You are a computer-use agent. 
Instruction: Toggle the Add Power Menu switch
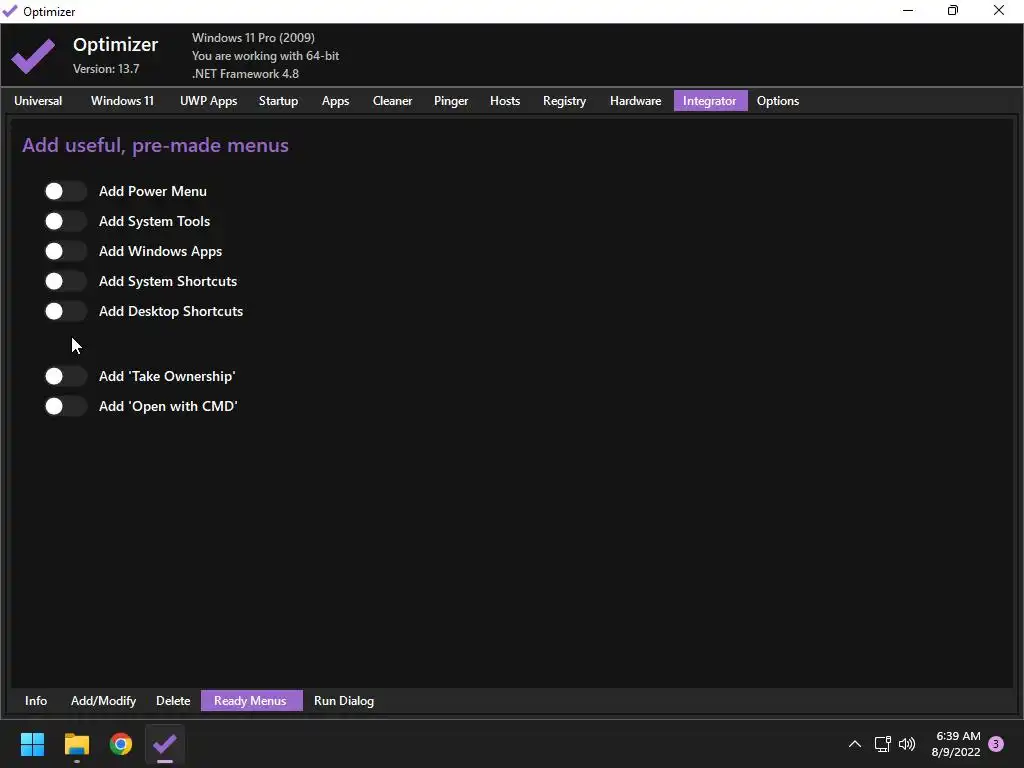point(65,191)
